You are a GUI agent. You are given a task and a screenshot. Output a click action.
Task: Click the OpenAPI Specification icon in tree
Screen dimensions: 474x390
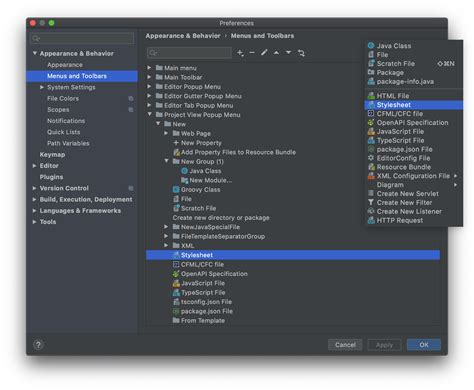[176, 274]
